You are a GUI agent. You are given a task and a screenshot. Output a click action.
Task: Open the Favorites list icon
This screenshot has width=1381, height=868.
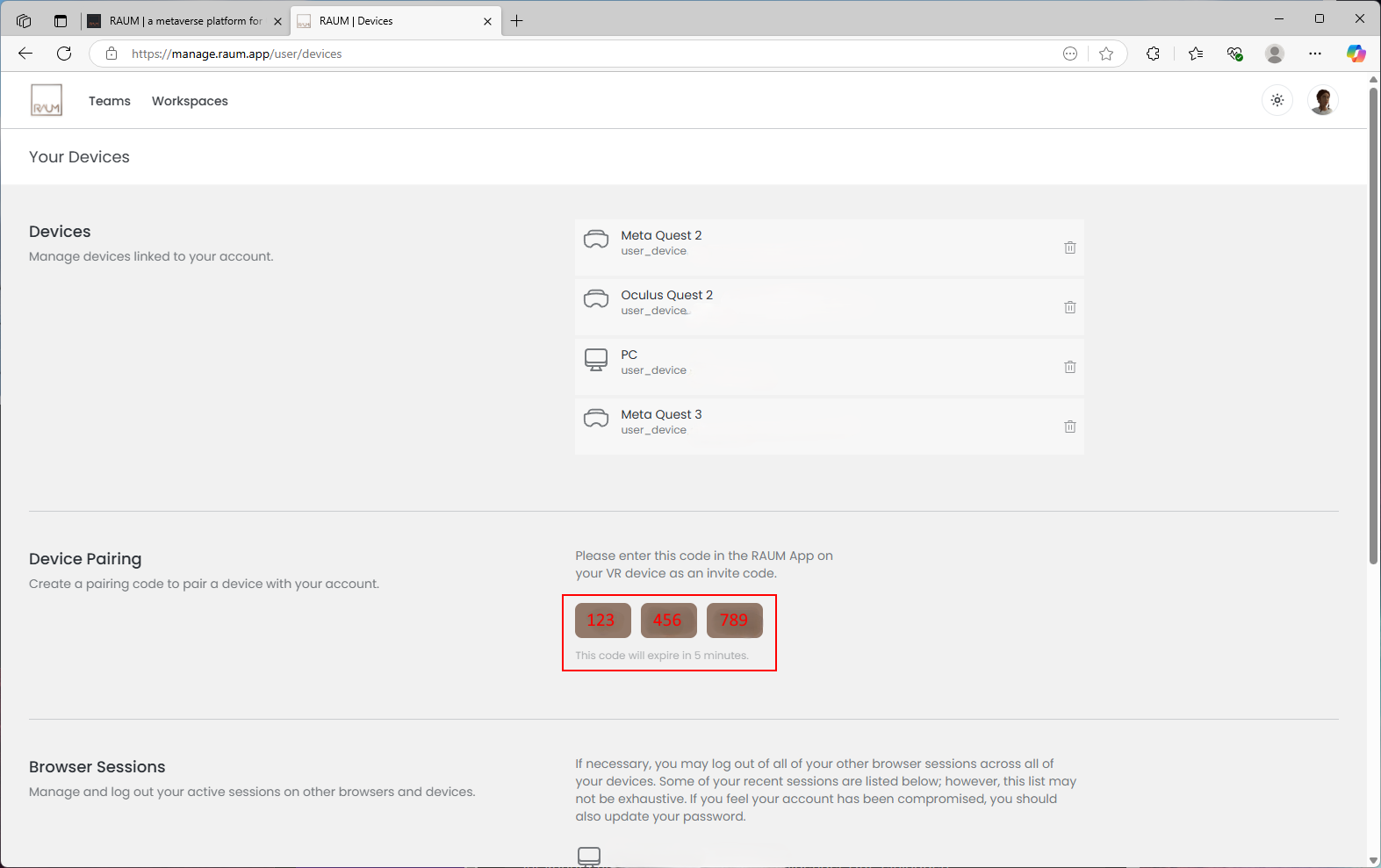[1196, 54]
